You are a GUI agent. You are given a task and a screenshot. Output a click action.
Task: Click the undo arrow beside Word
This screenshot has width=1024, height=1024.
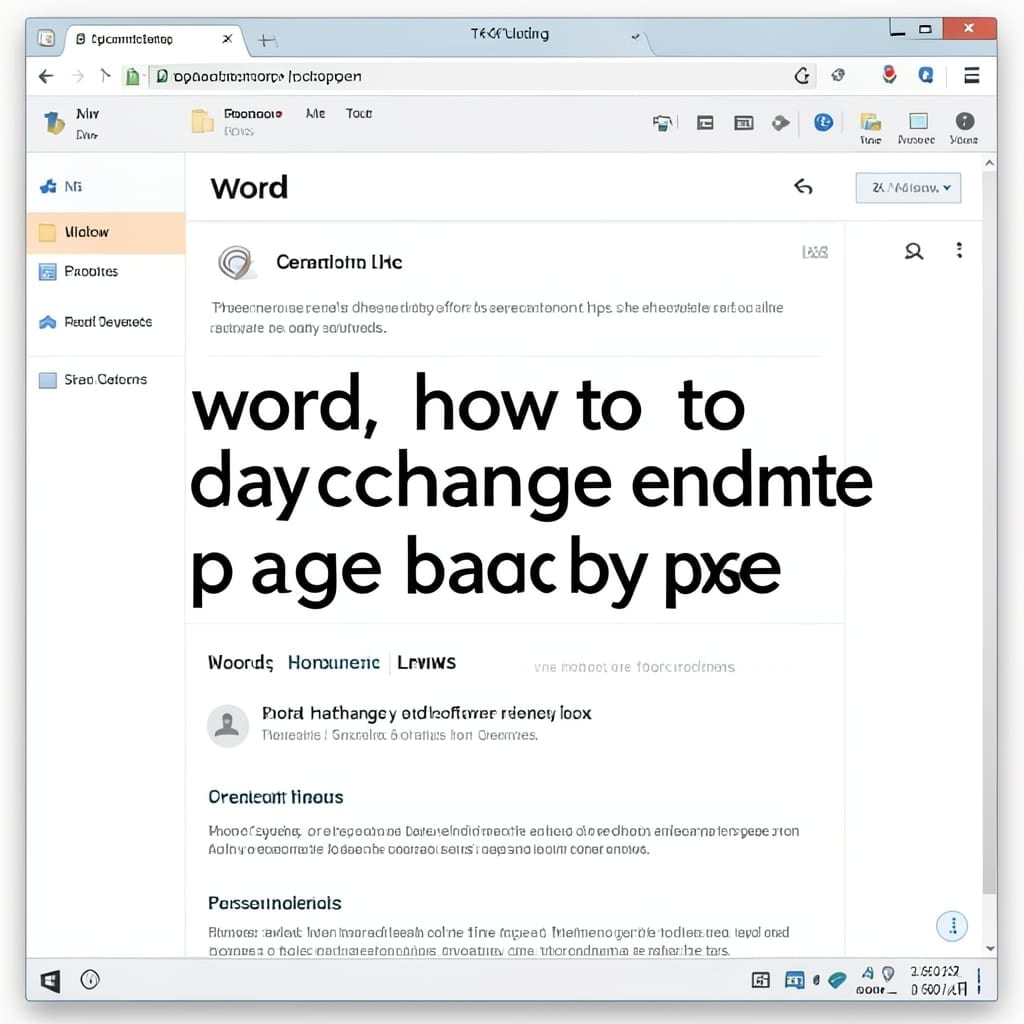[803, 187]
